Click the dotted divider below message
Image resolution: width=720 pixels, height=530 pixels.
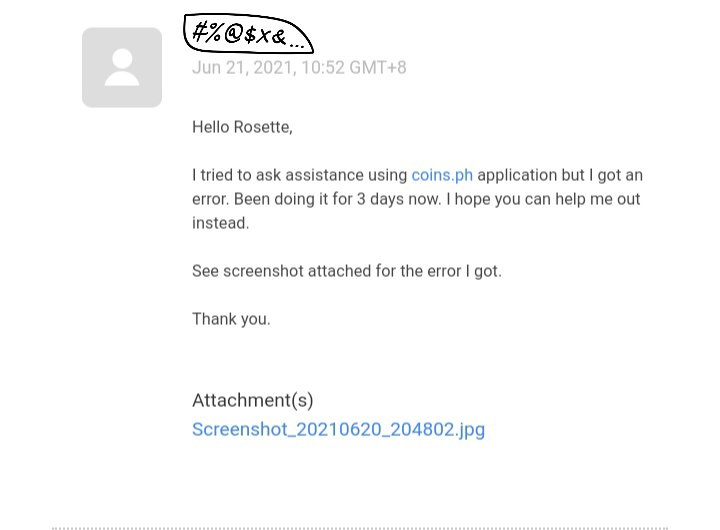[360, 528]
